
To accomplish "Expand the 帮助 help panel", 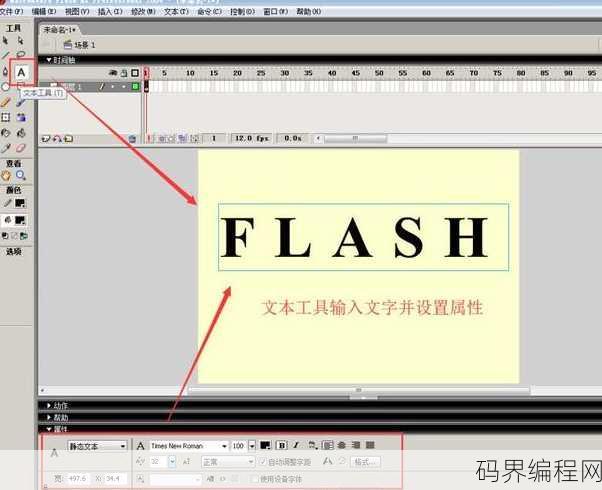I will click(x=49, y=417).
